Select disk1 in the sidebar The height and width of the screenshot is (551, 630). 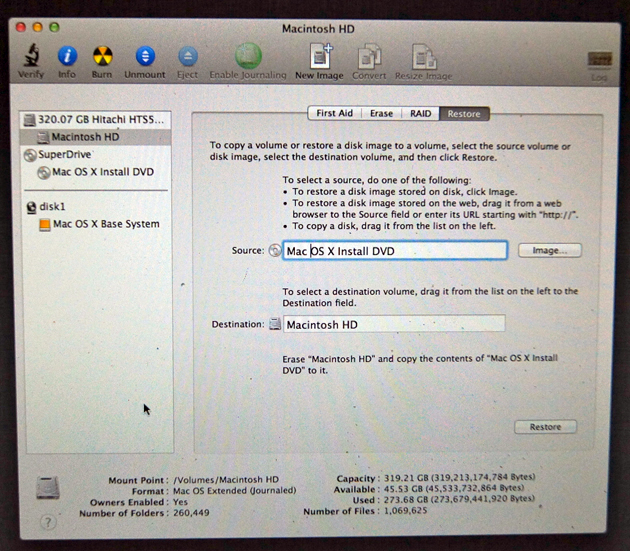(96, 207)
